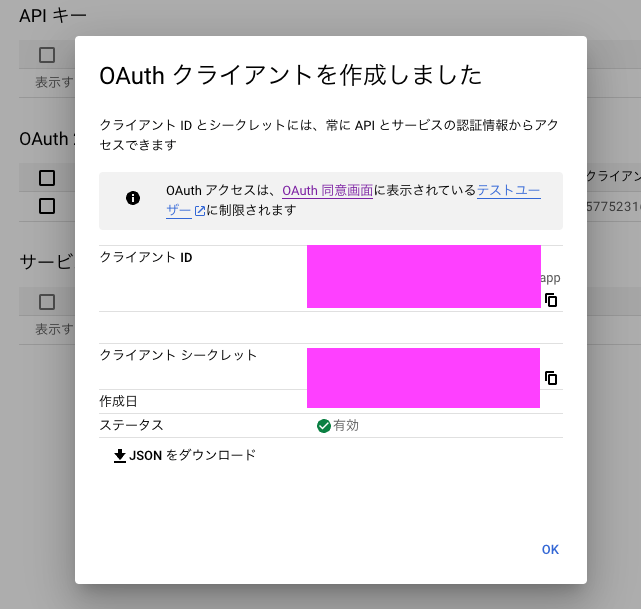
Task: Click the 作成日 label
Action: (x=118, y=401)
